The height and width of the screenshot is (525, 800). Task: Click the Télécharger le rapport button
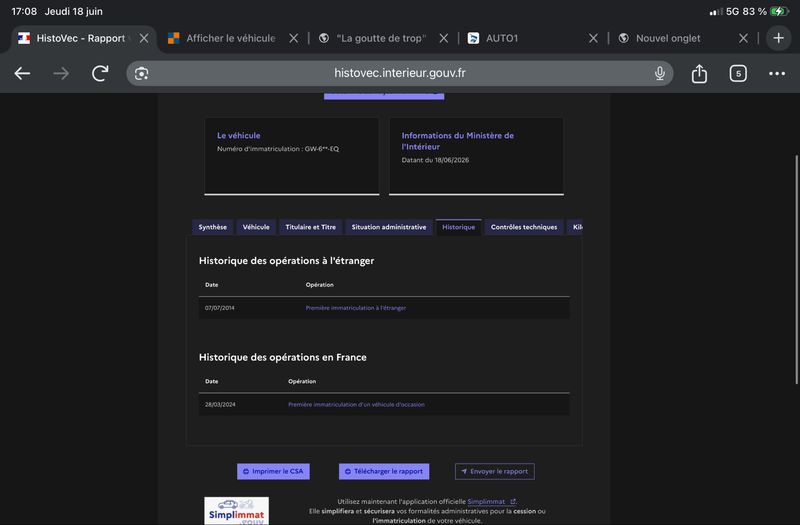click(384, 471)
